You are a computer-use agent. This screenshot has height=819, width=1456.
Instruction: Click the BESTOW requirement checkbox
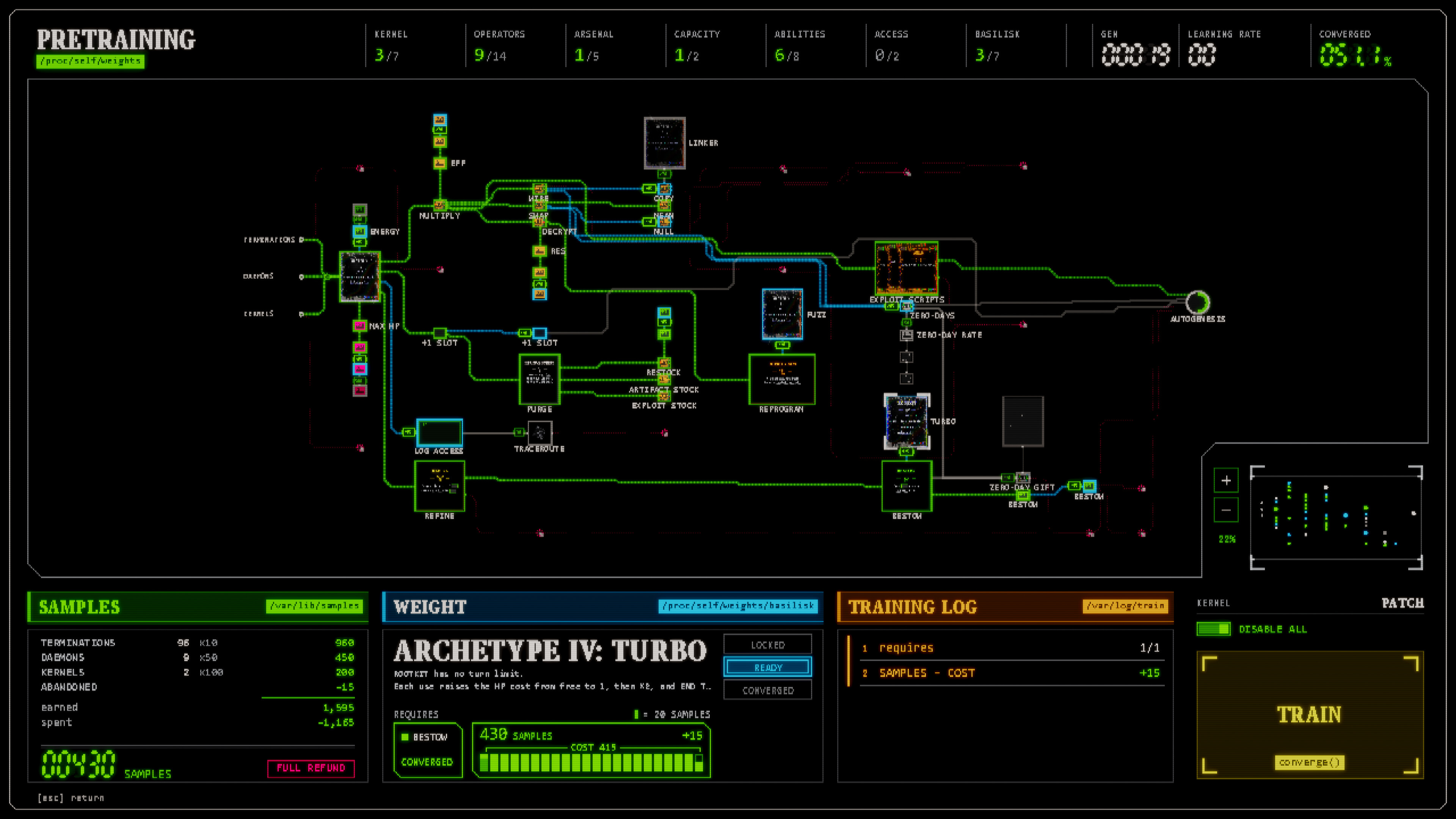405,737
